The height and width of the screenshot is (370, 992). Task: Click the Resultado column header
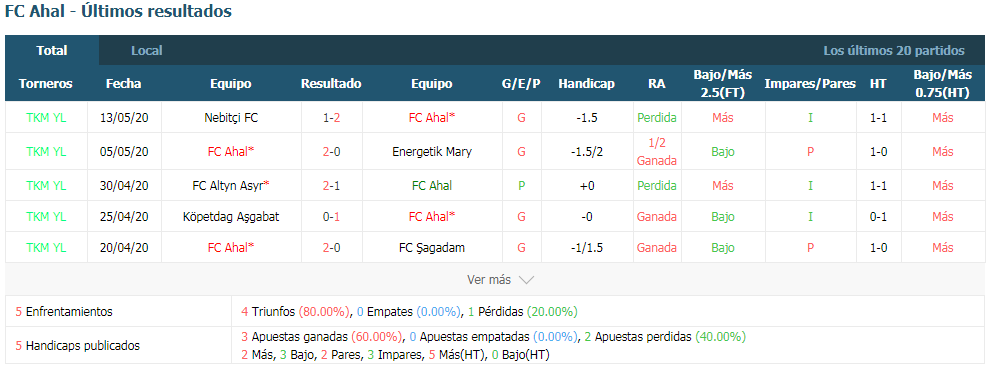pos(331,83)
